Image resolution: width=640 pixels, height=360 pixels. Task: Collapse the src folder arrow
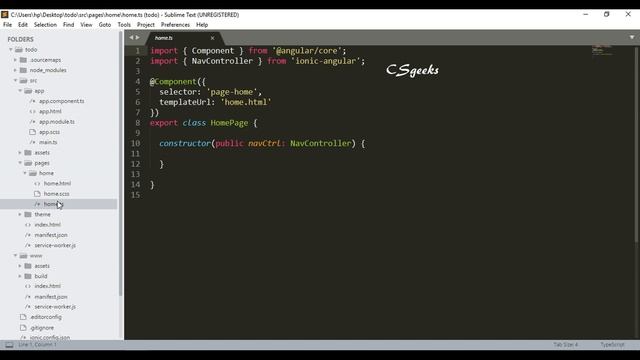pyautogui.click(x=16, y=80)
